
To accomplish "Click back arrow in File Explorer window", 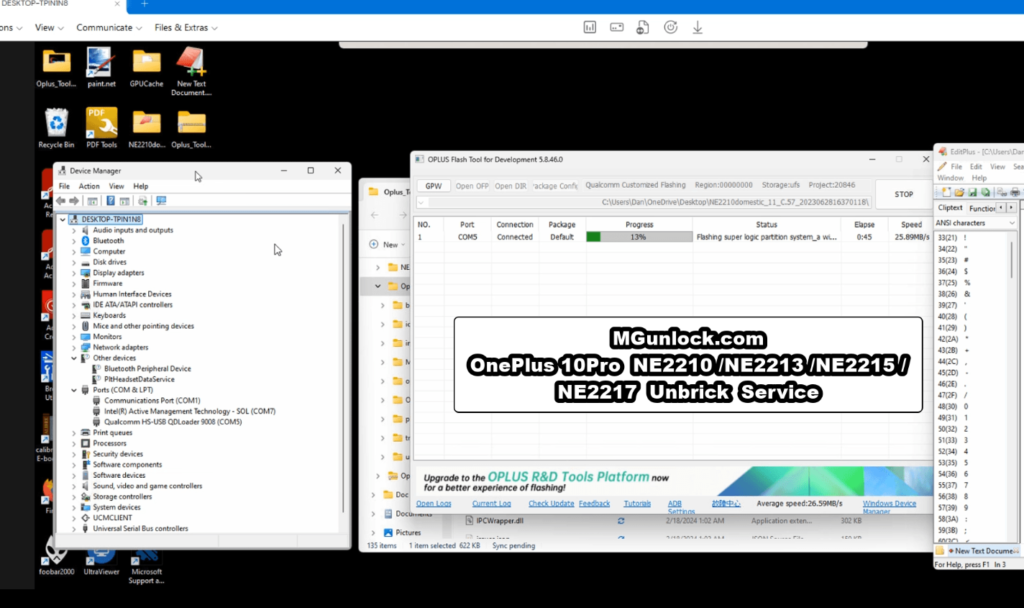I will (x=375, y=215).
